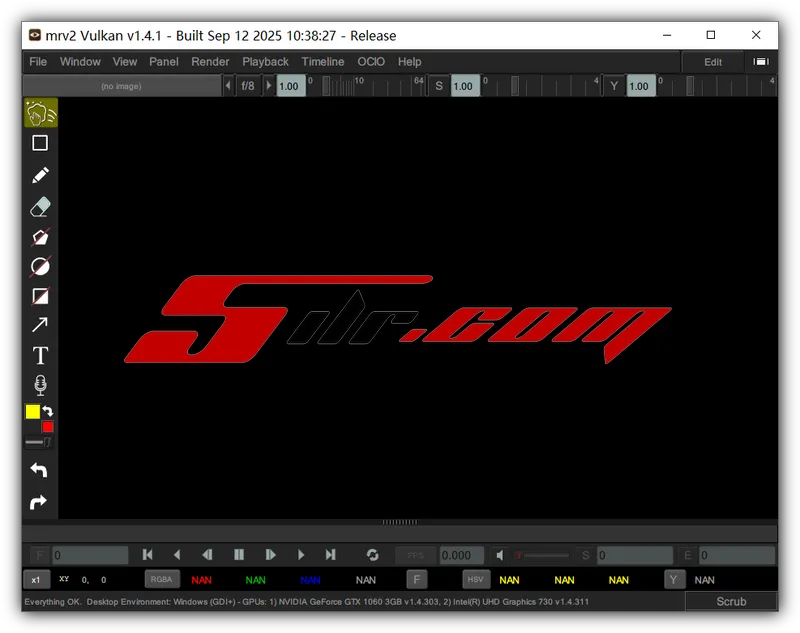The image size is (800, 633).
Task: Select the pan and scrub hand tool
Action: [x=41, y=113]
